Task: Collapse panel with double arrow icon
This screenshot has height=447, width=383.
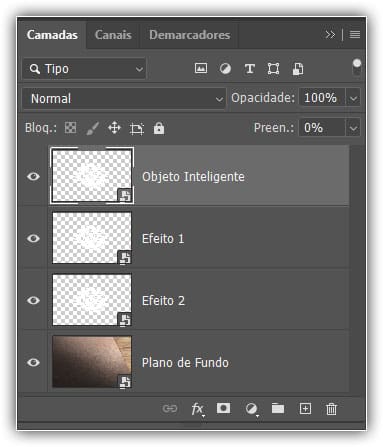Action: tap(330, 35)
